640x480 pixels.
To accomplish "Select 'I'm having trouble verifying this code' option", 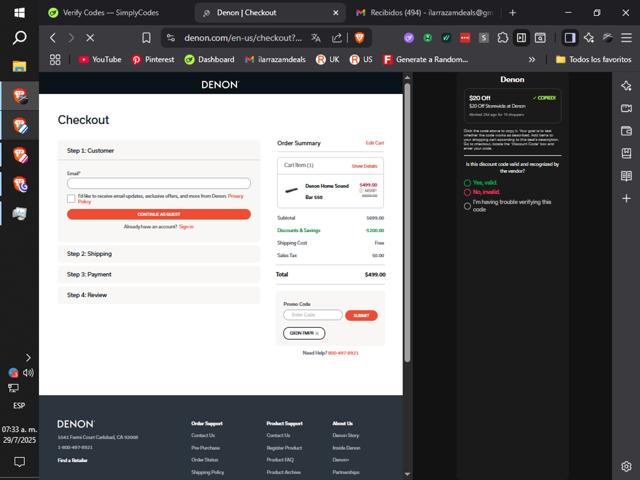I will [x=467, y=206].
